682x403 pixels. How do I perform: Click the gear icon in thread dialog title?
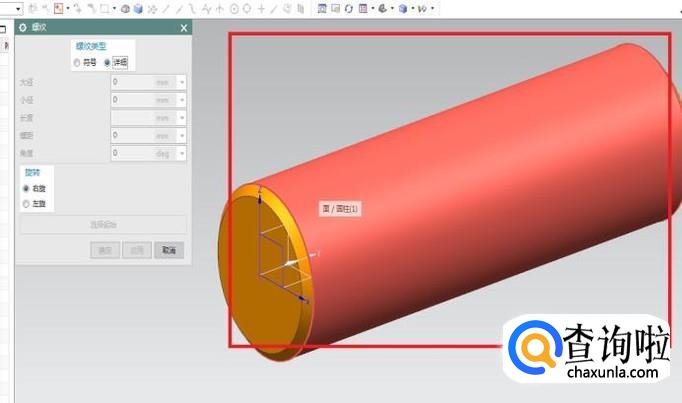[23, 27]
